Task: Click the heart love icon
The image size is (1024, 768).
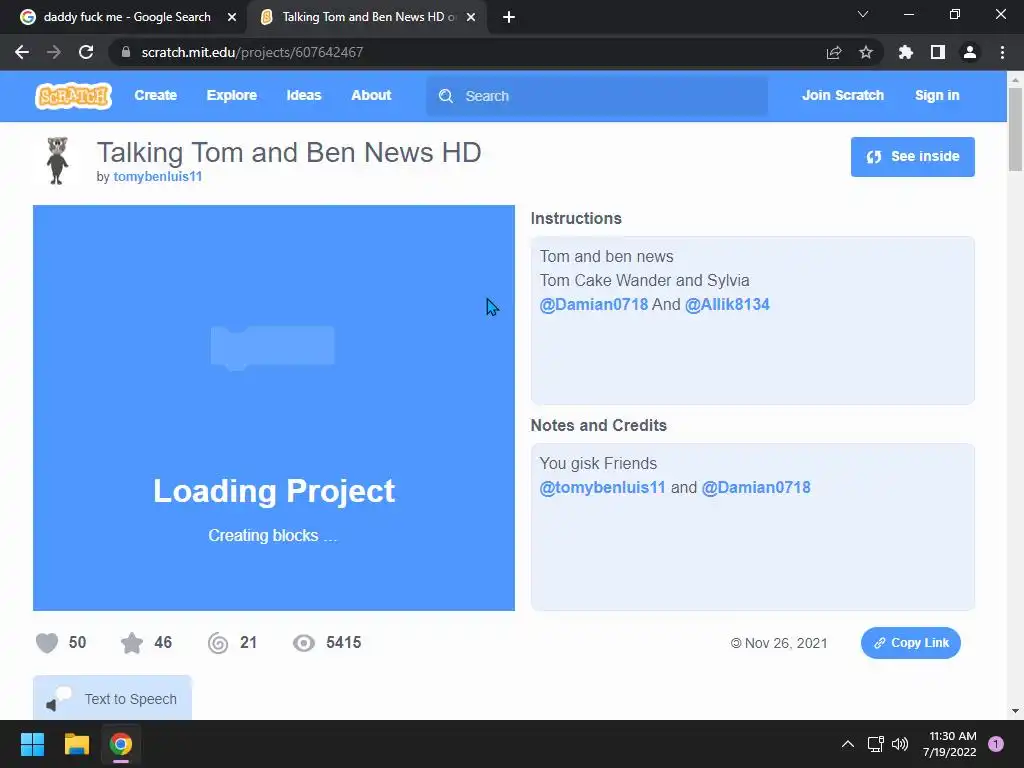Action: (x=47, y=643)
